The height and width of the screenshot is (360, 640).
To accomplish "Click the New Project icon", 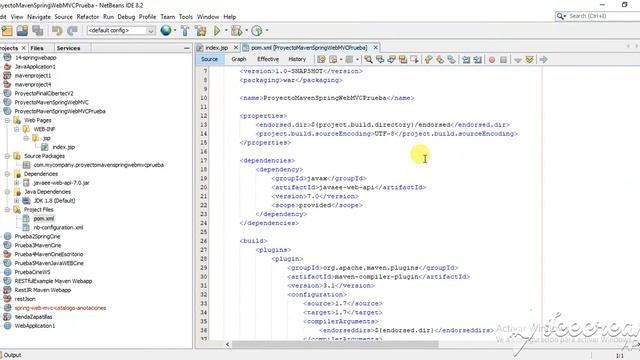I will pos(7,31).
